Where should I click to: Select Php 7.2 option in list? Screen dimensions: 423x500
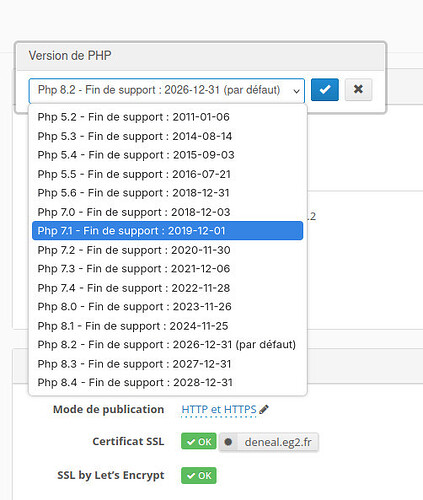point(167,250)
